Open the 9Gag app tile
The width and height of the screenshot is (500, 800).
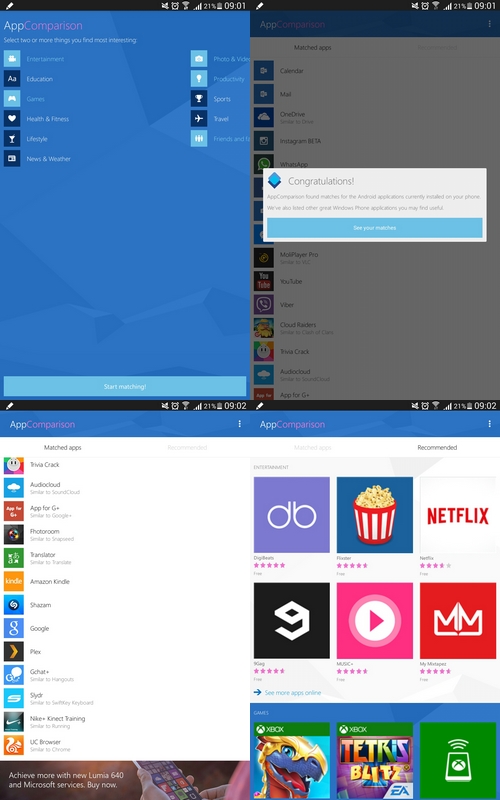pyautogui.click(x=292, y=620)
